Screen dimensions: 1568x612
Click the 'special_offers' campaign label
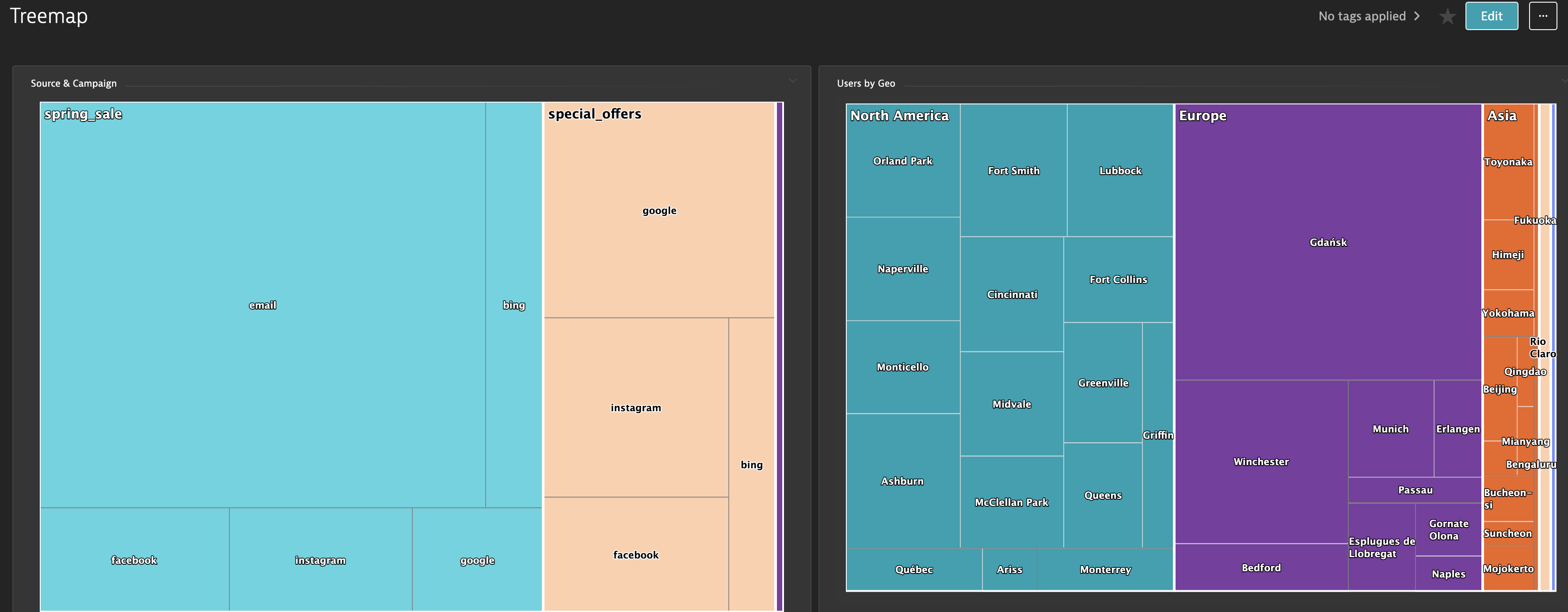click(594, 113)
